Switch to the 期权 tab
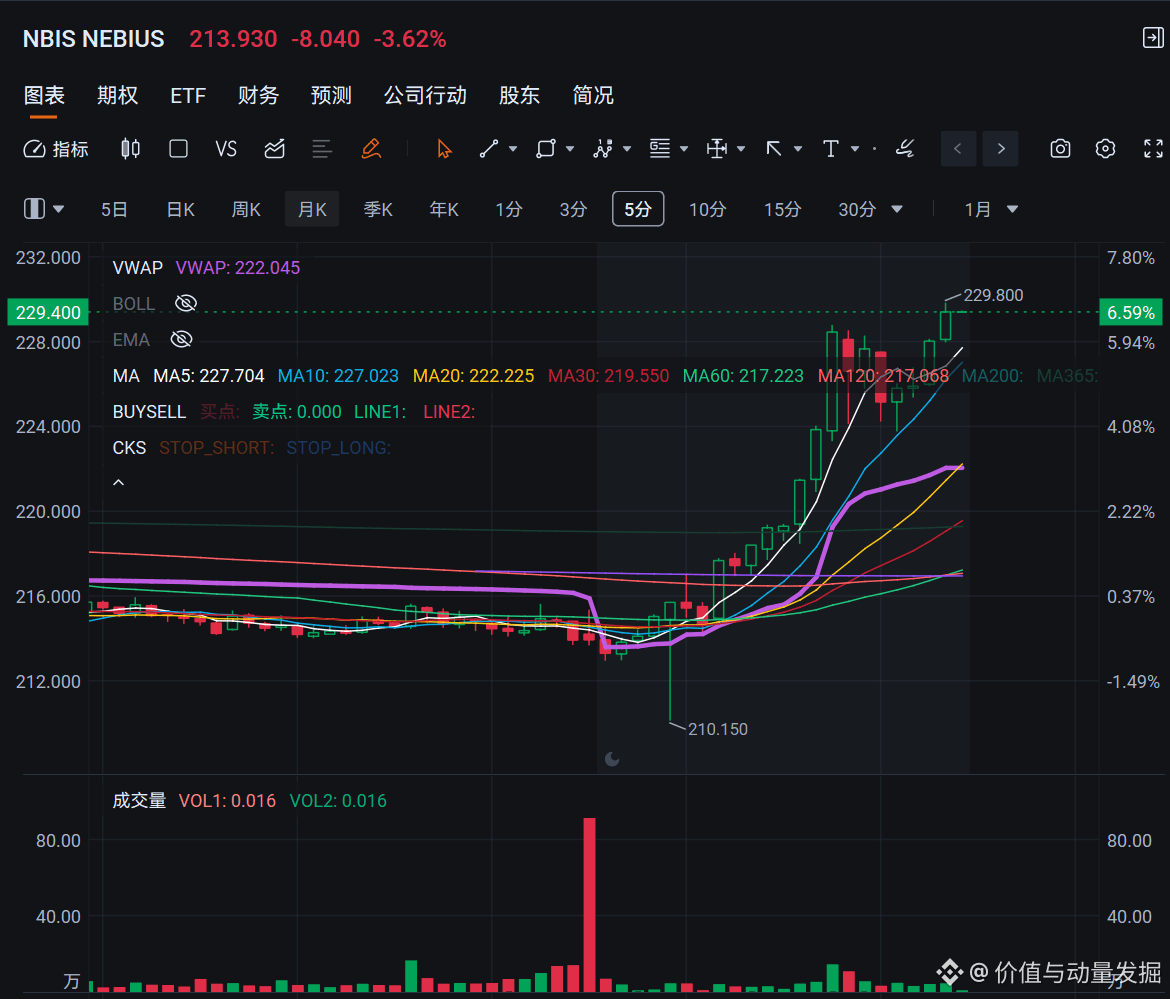The height and width of the screenshot is (999, 1170). (117, 95)
